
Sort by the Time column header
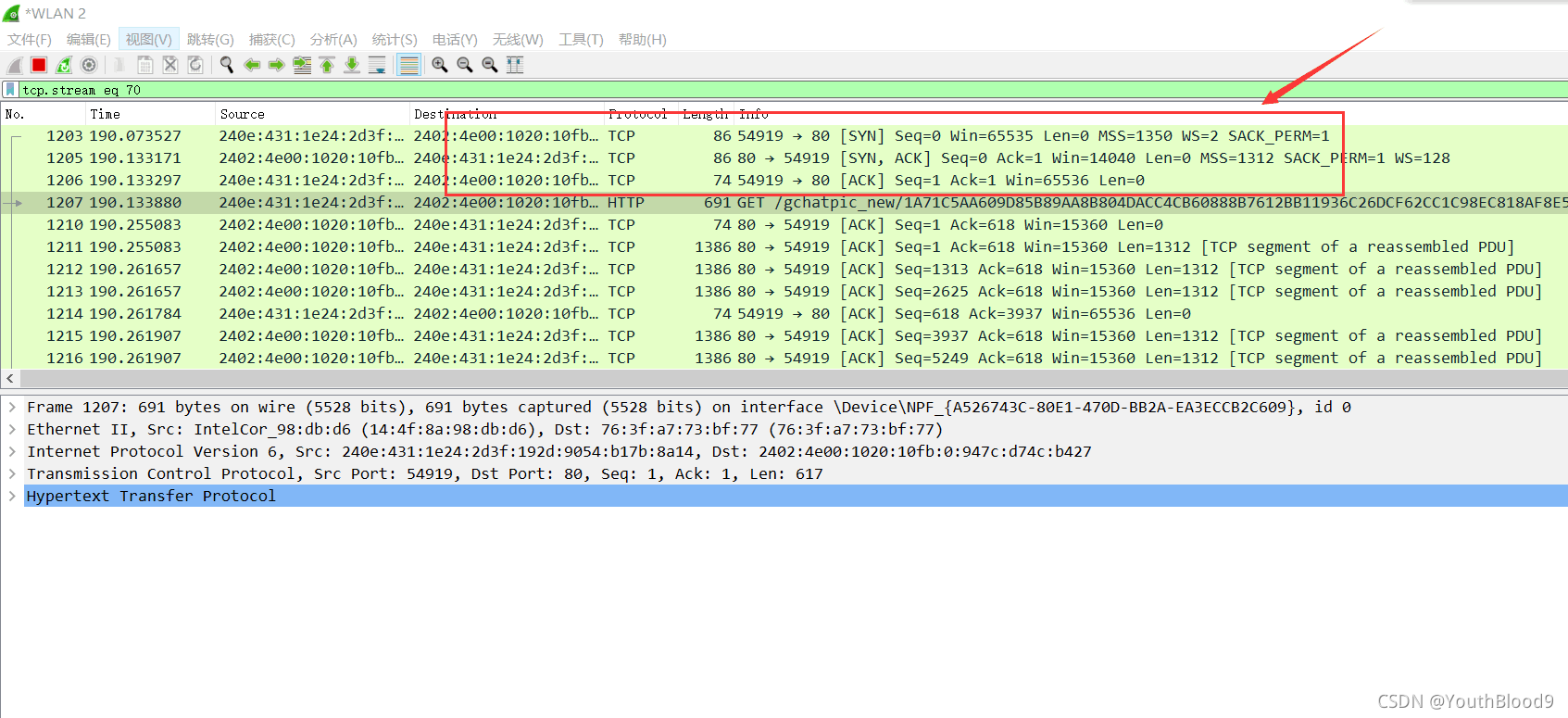point(150,114)
